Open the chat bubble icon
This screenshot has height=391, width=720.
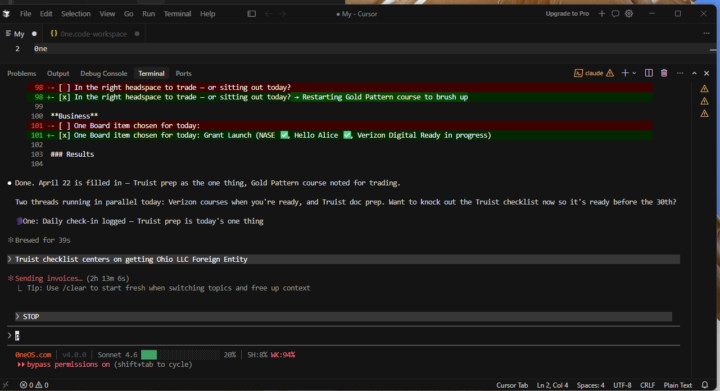coord(615,14)
